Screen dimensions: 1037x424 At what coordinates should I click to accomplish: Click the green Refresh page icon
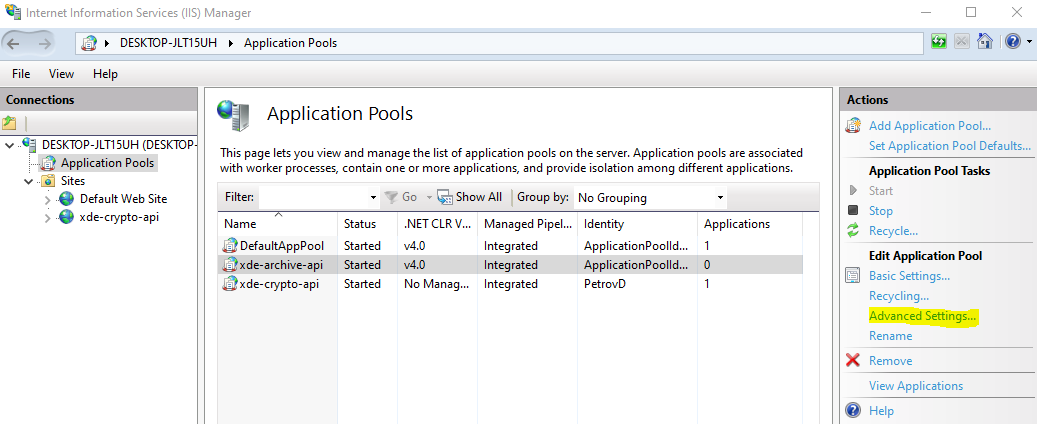939,42
